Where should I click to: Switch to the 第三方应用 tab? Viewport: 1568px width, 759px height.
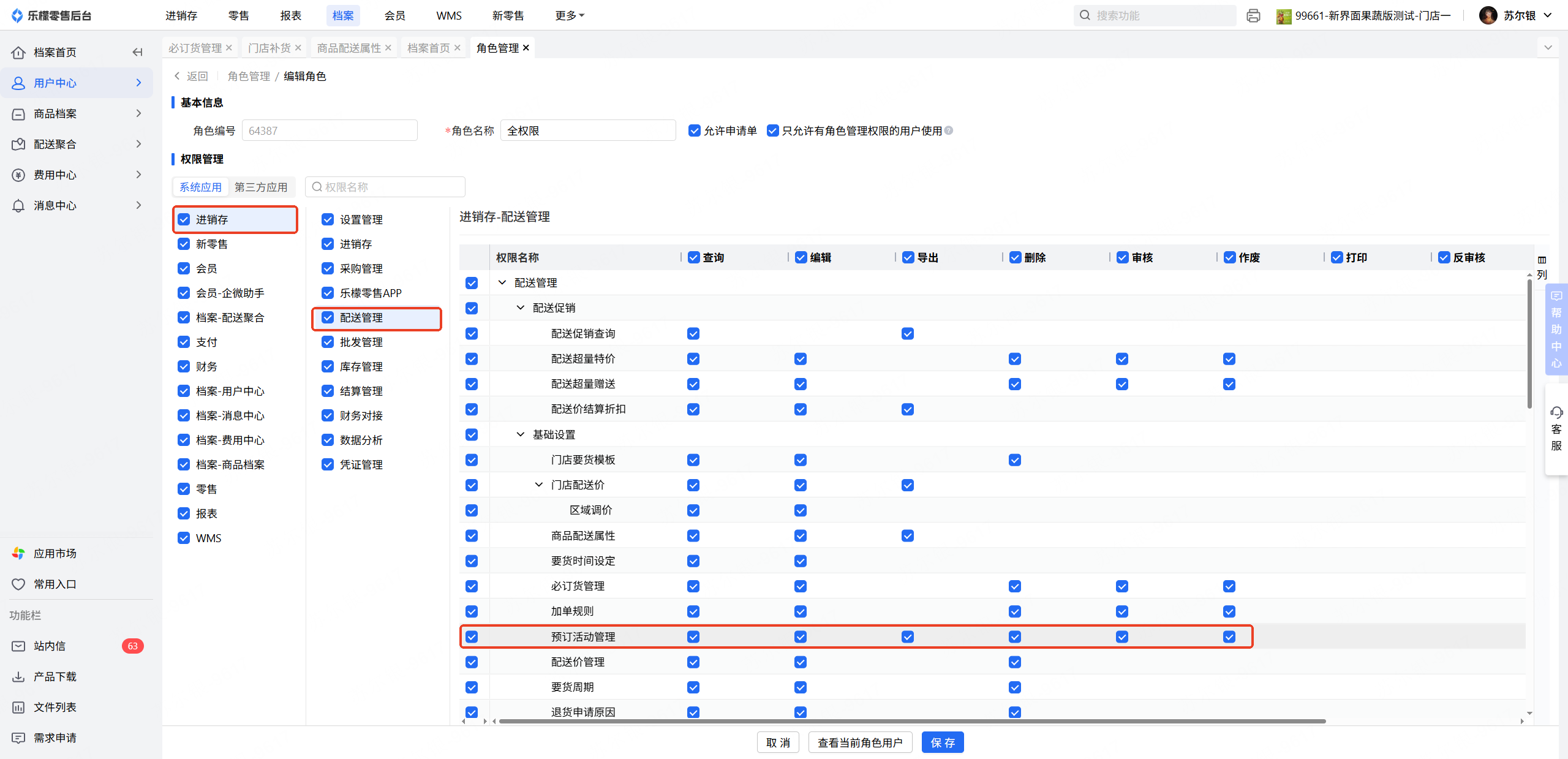pyautogui.click(x=261, y=187)
